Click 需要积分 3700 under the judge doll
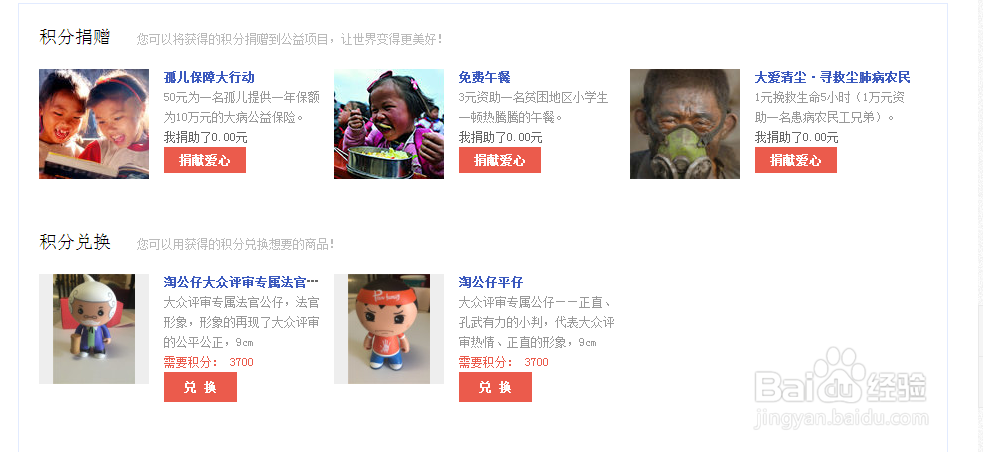 pyautogui.click(x=209, y=362)
